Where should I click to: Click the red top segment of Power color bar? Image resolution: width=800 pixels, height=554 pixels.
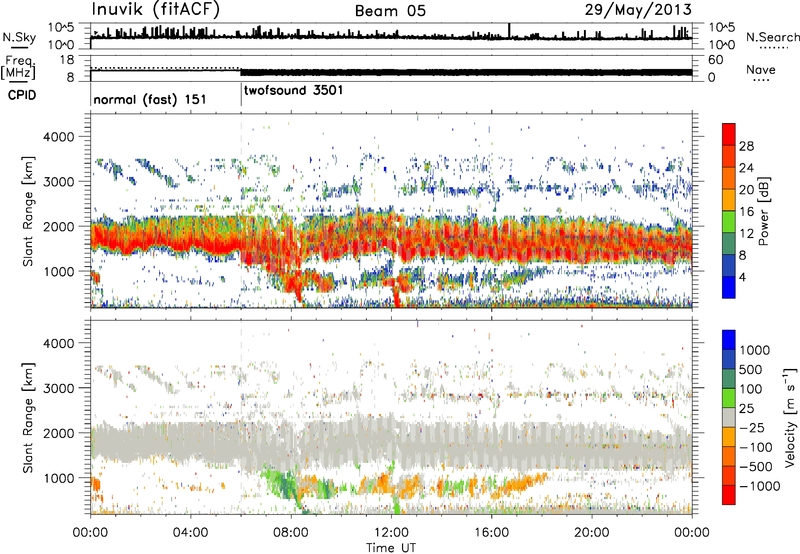click(729, 134)
